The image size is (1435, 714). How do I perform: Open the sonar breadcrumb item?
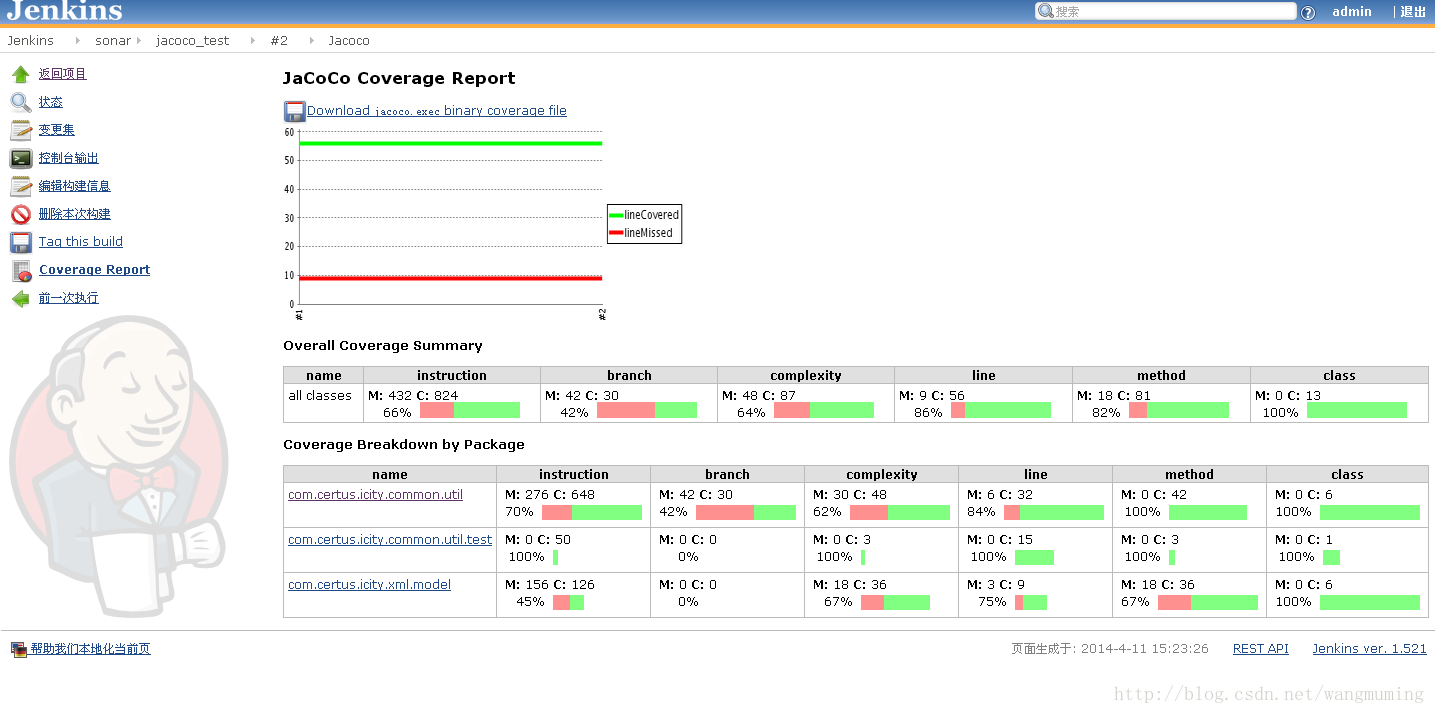tap(113, 41)
